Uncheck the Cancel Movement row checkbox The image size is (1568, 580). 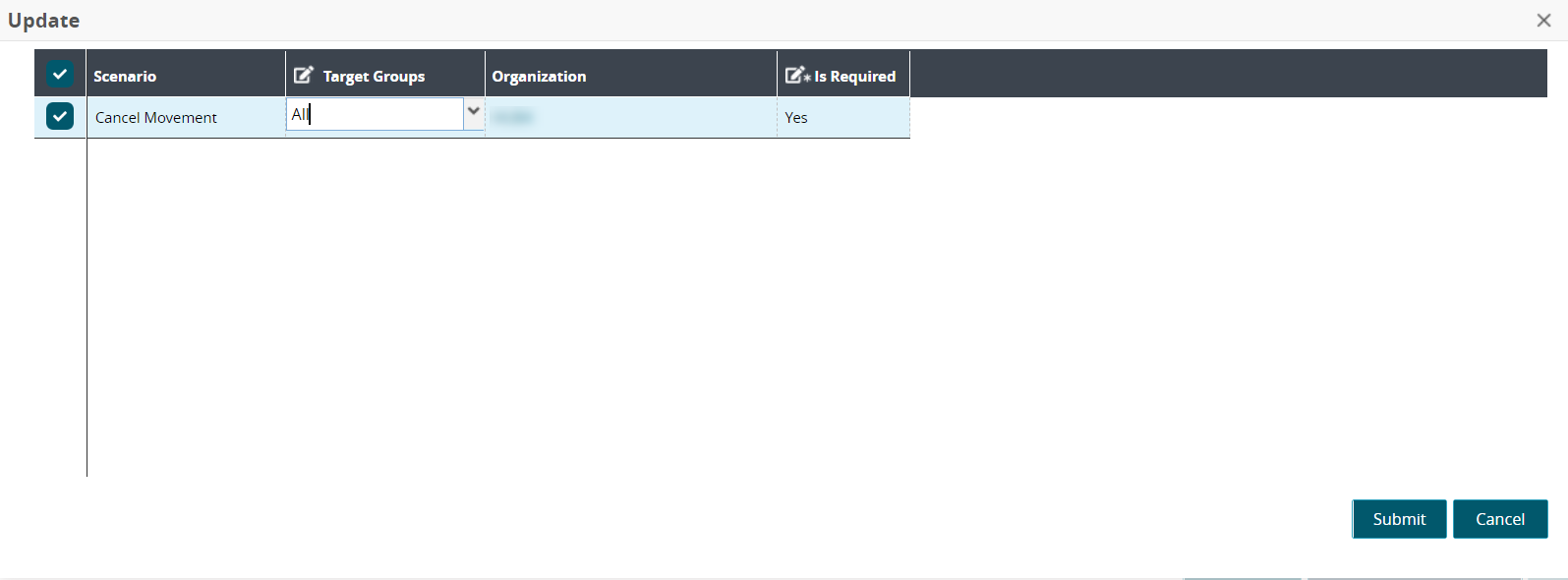(x=60, y=116)
